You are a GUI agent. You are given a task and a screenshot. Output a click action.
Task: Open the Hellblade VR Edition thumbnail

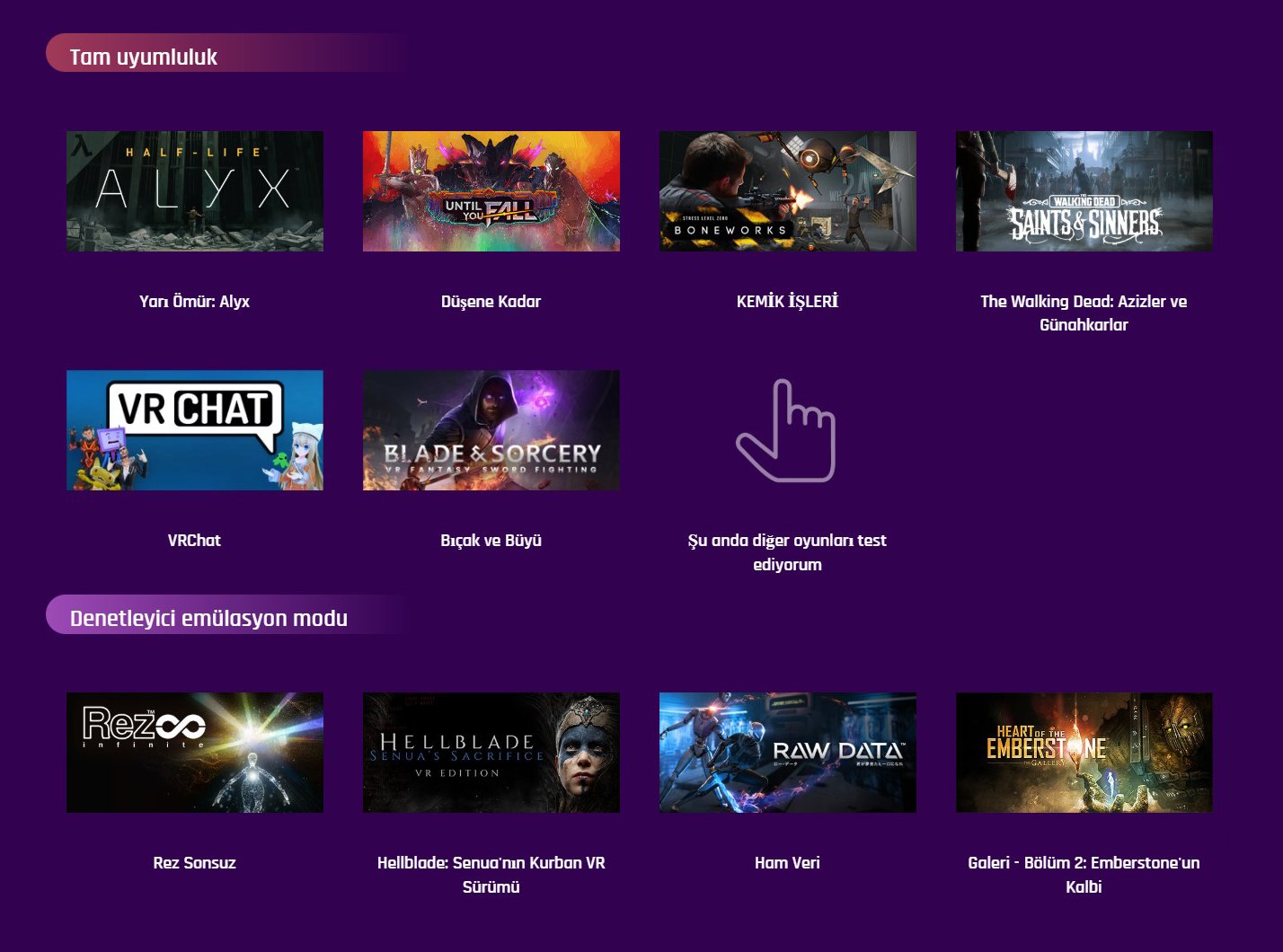[491, 753]
